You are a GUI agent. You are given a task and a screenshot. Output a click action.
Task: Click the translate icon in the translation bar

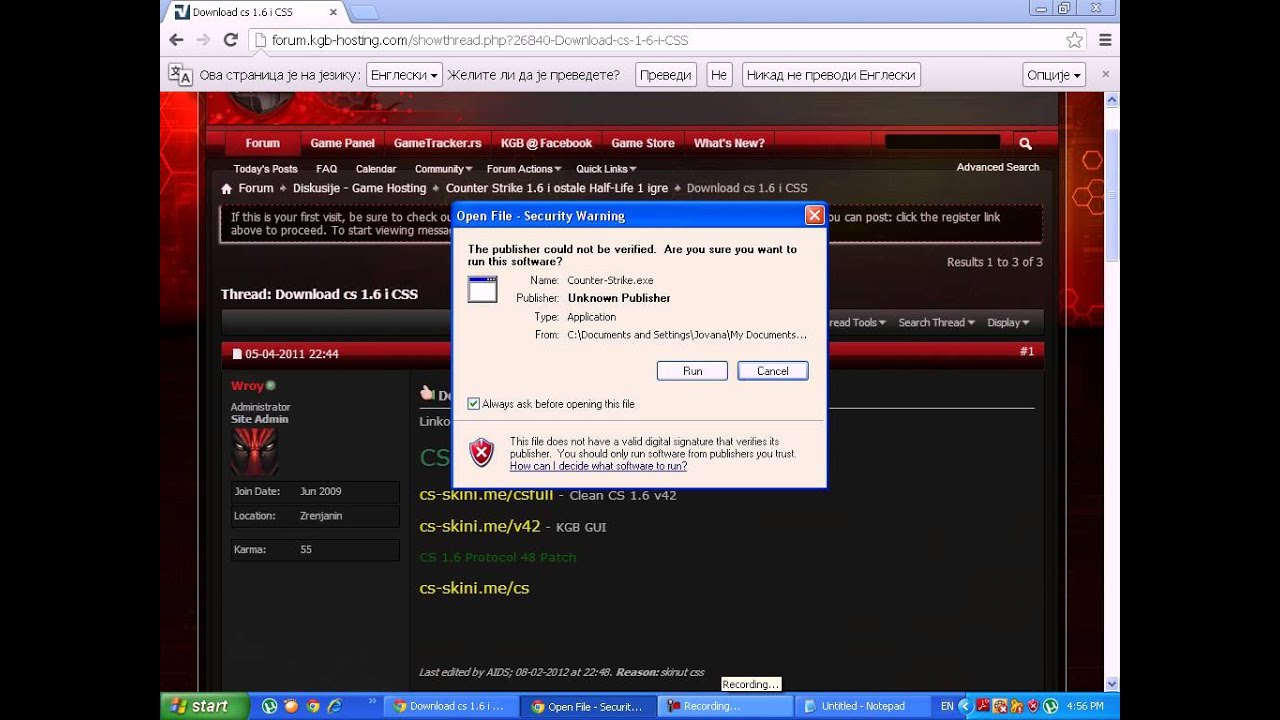point(180,75)
